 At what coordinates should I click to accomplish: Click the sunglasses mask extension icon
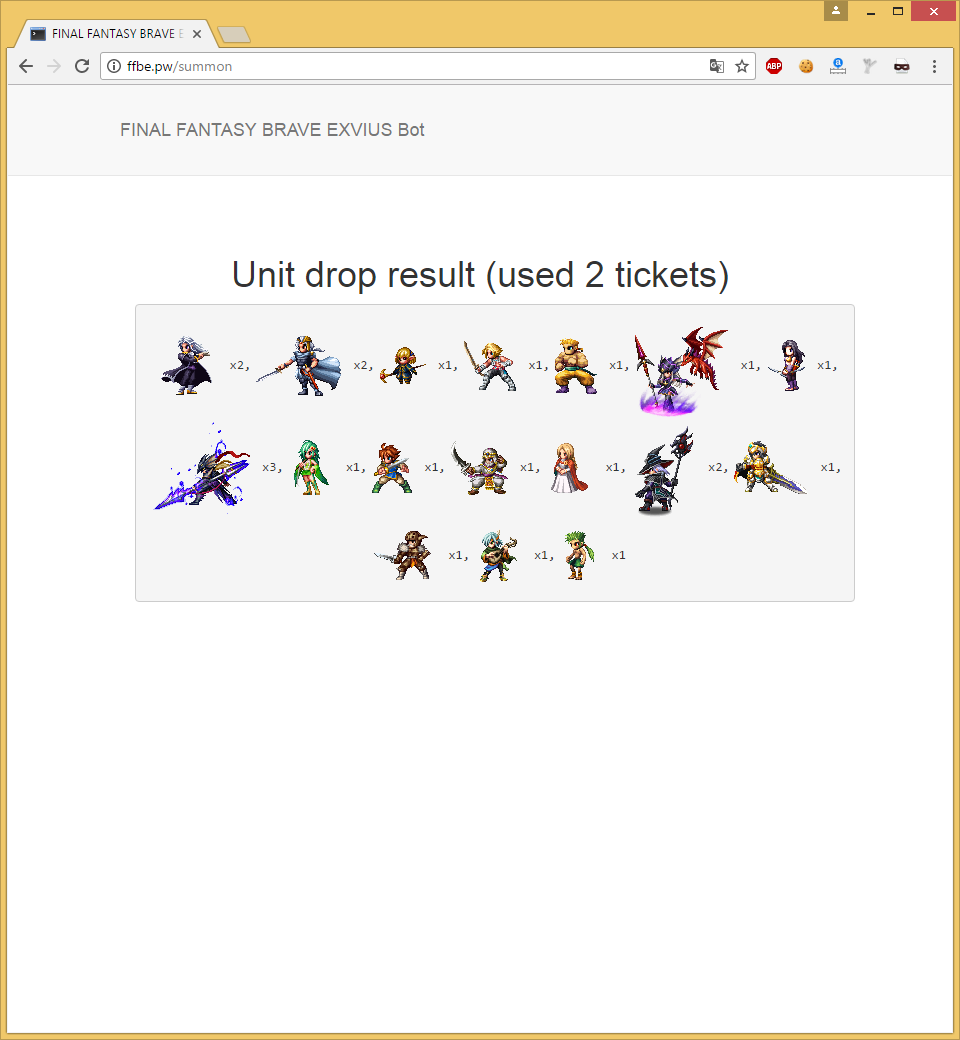click(902, 66)
